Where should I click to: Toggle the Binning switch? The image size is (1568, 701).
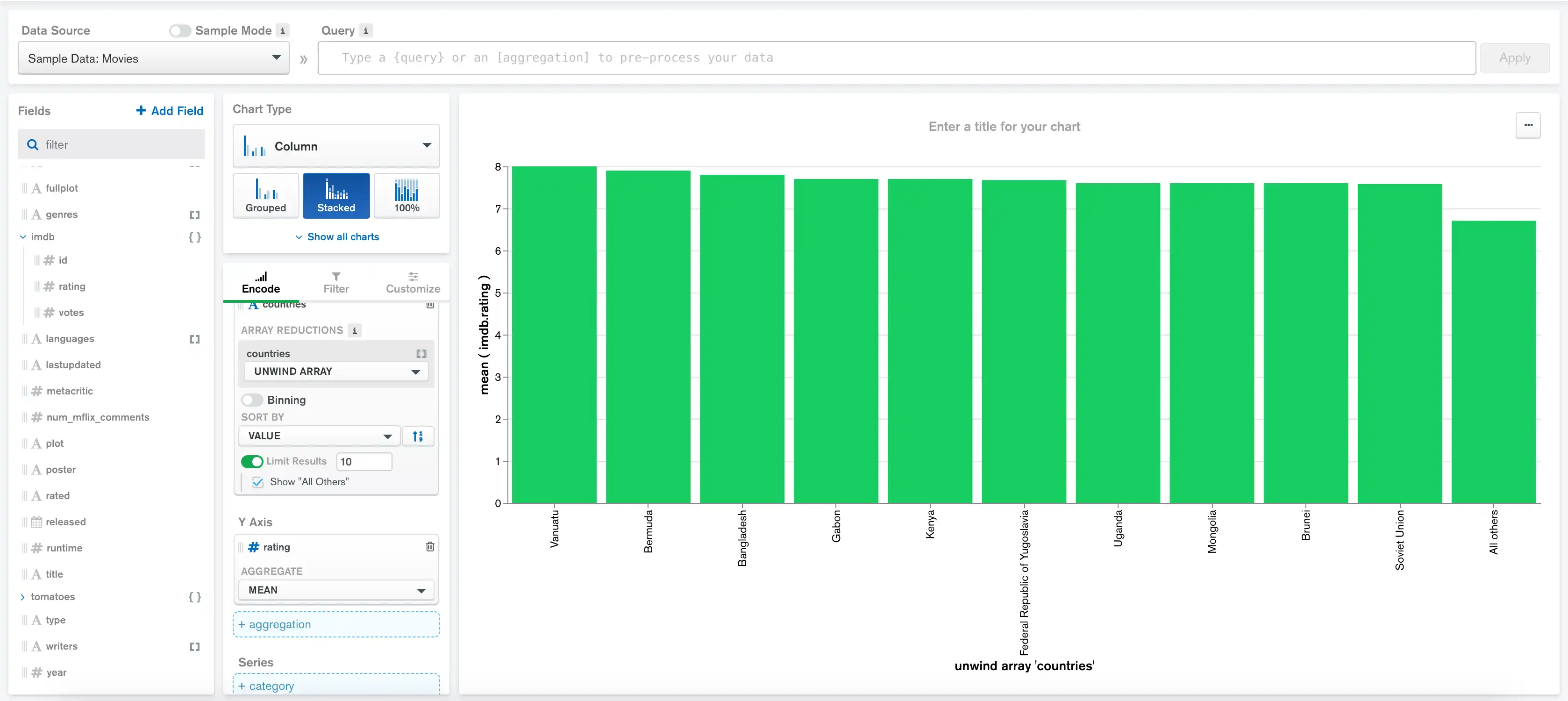tap(251, 399)
